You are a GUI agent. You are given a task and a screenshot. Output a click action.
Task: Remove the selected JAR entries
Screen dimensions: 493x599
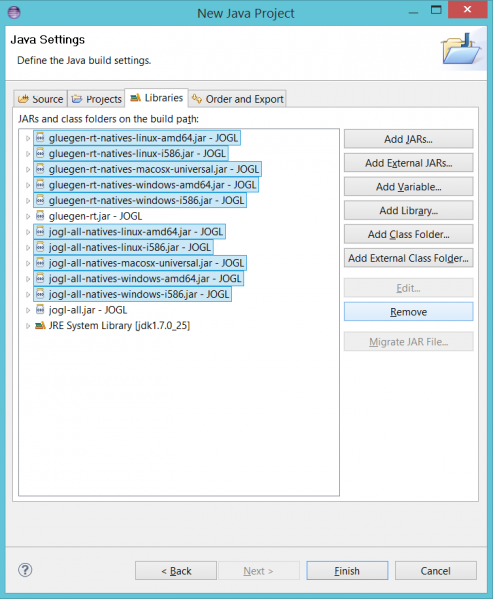(x=408, y=312)
